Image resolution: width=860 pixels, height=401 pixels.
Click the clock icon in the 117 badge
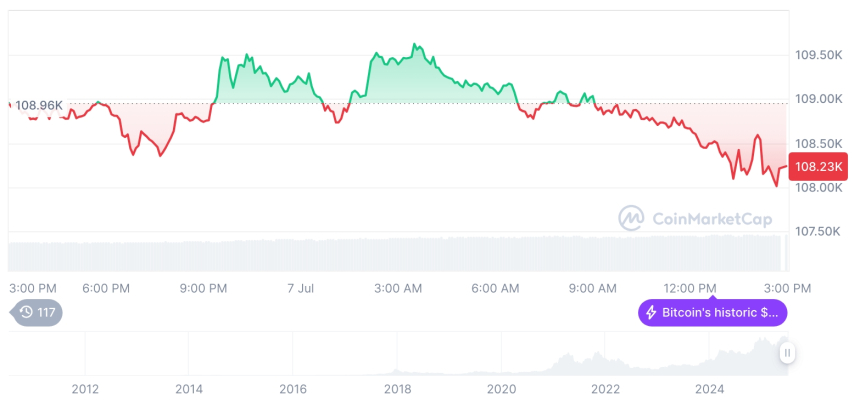(x=26, y=313)
